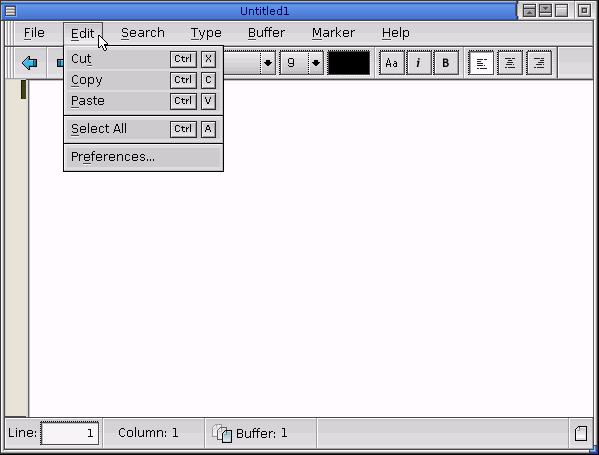The width and height of the screenshot is (599, 455).
Task: Set left text alignment
Action: tap(481, 63)
